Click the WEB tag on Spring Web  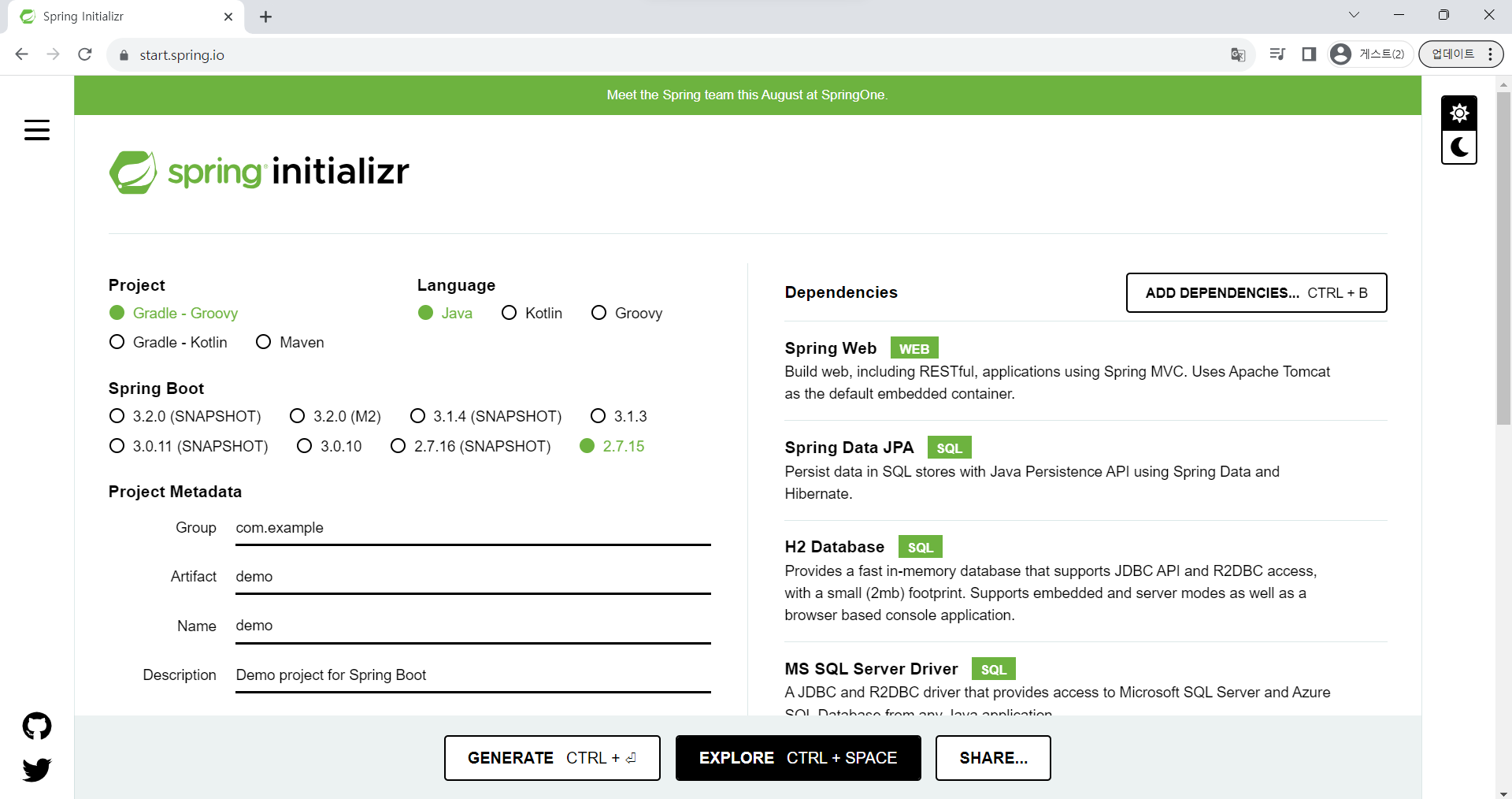click(914, 348)
